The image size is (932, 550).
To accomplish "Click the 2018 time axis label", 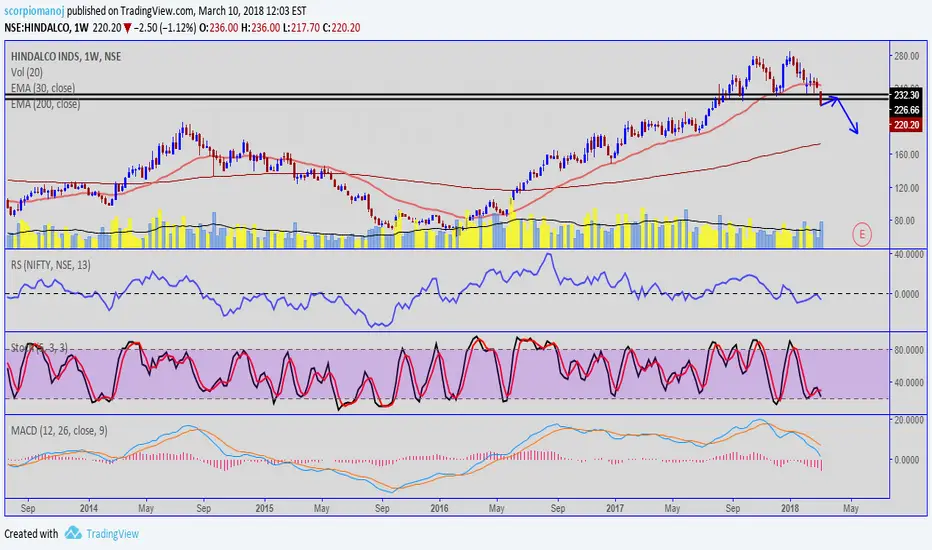I will [790, 508].
